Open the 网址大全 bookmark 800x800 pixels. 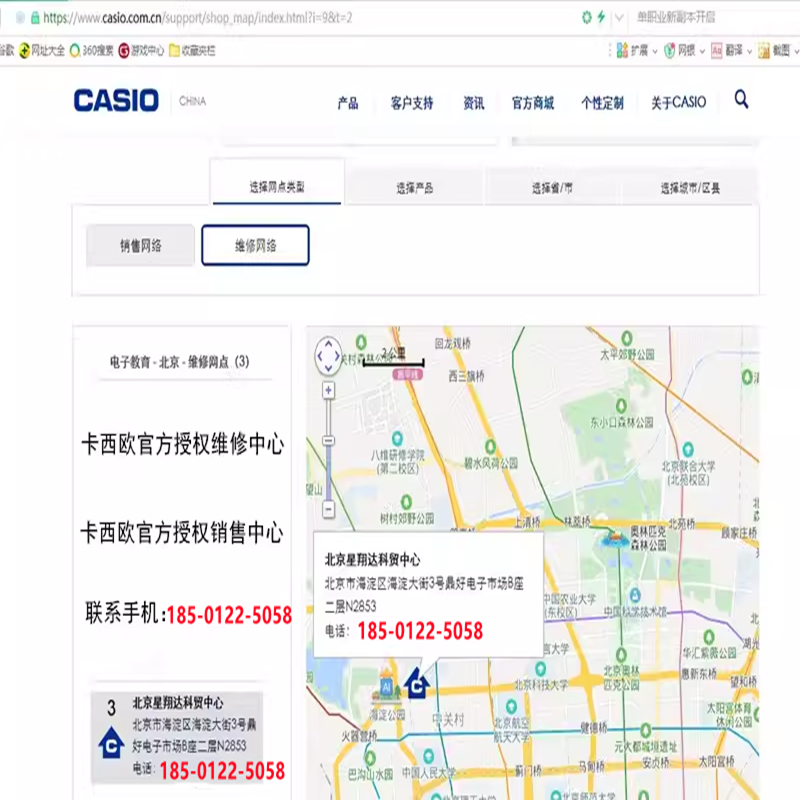pos(42,50)
